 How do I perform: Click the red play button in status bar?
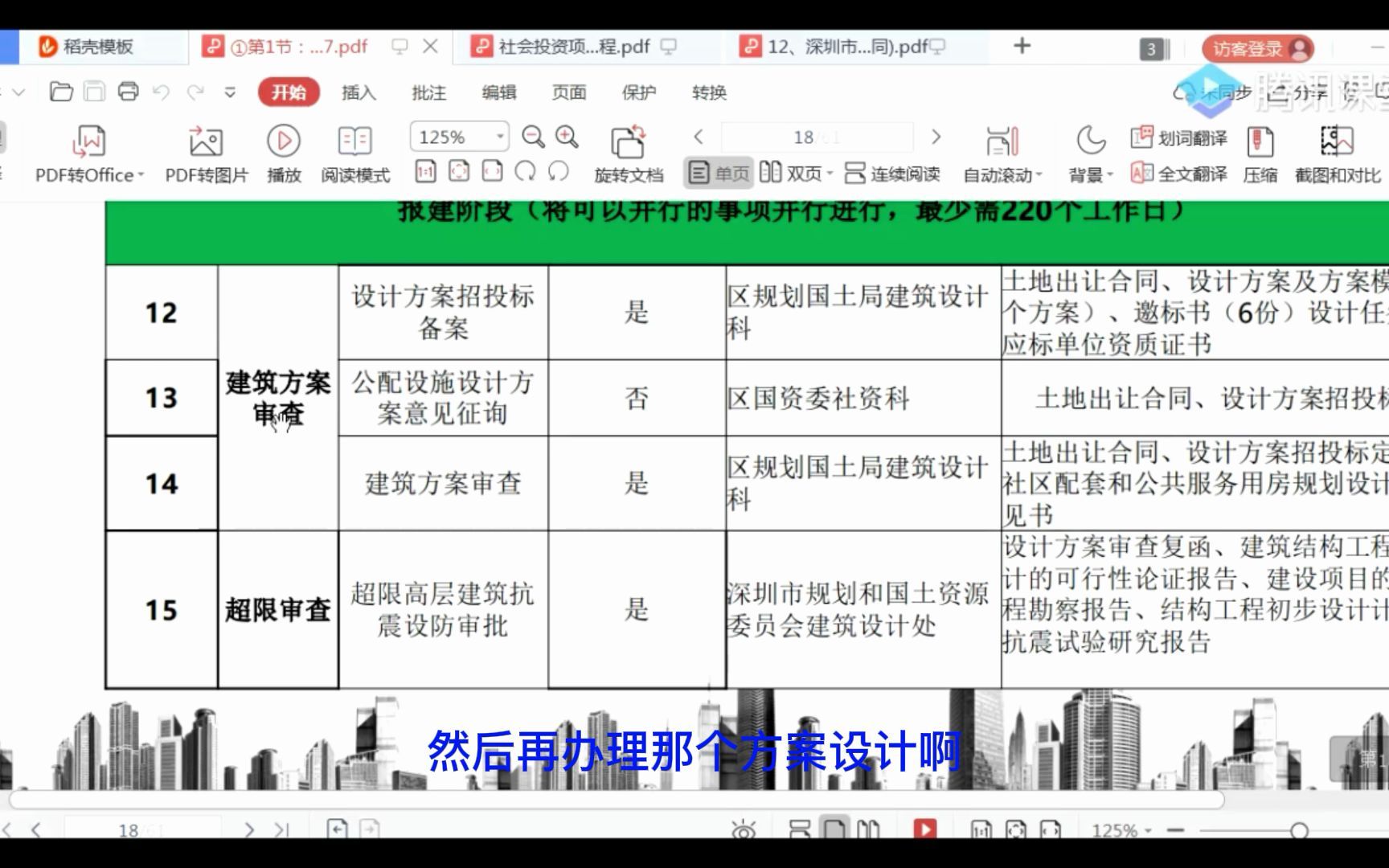tap(925, 829)
